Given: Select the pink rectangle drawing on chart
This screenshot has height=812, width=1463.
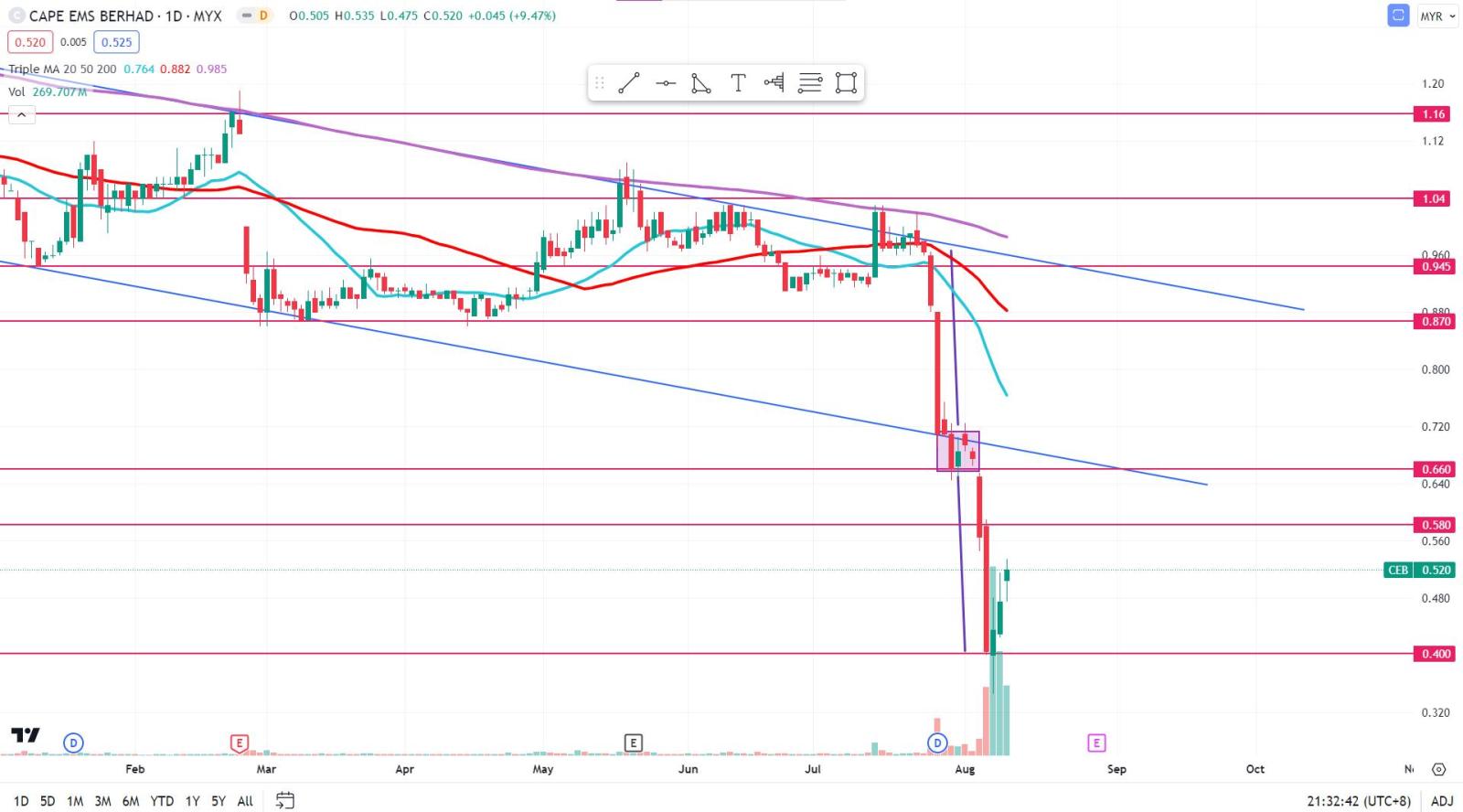Looking at the screenshot, I should click(957, 452).
